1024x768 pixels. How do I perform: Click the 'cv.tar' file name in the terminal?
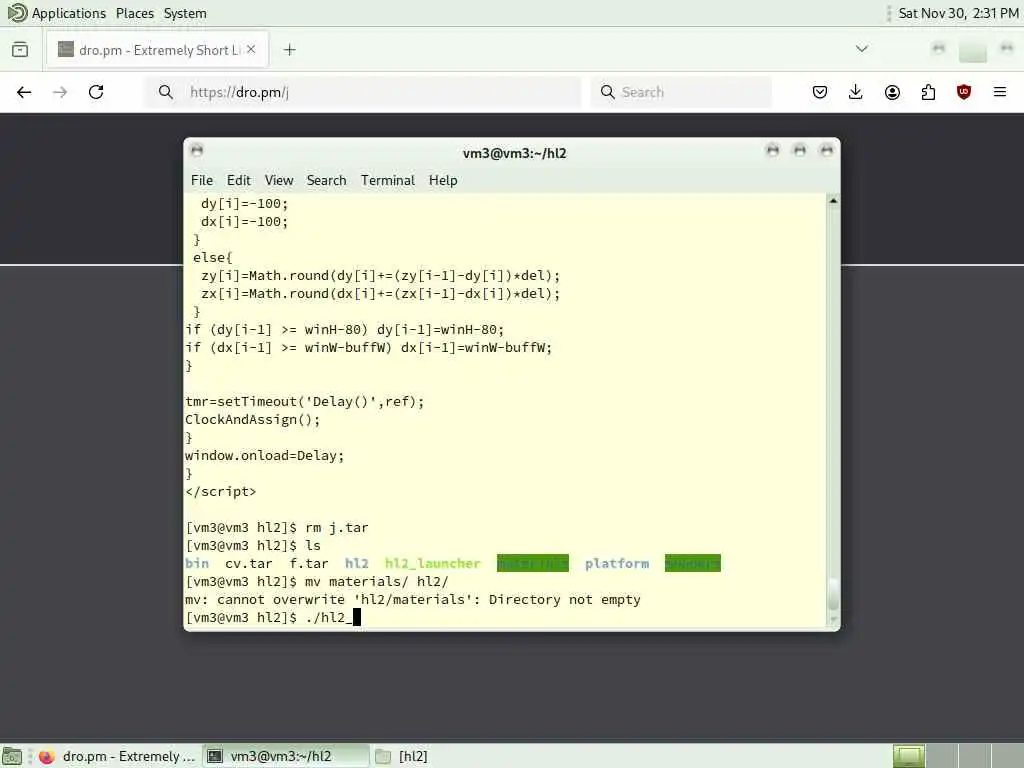[x=248, y=564]
